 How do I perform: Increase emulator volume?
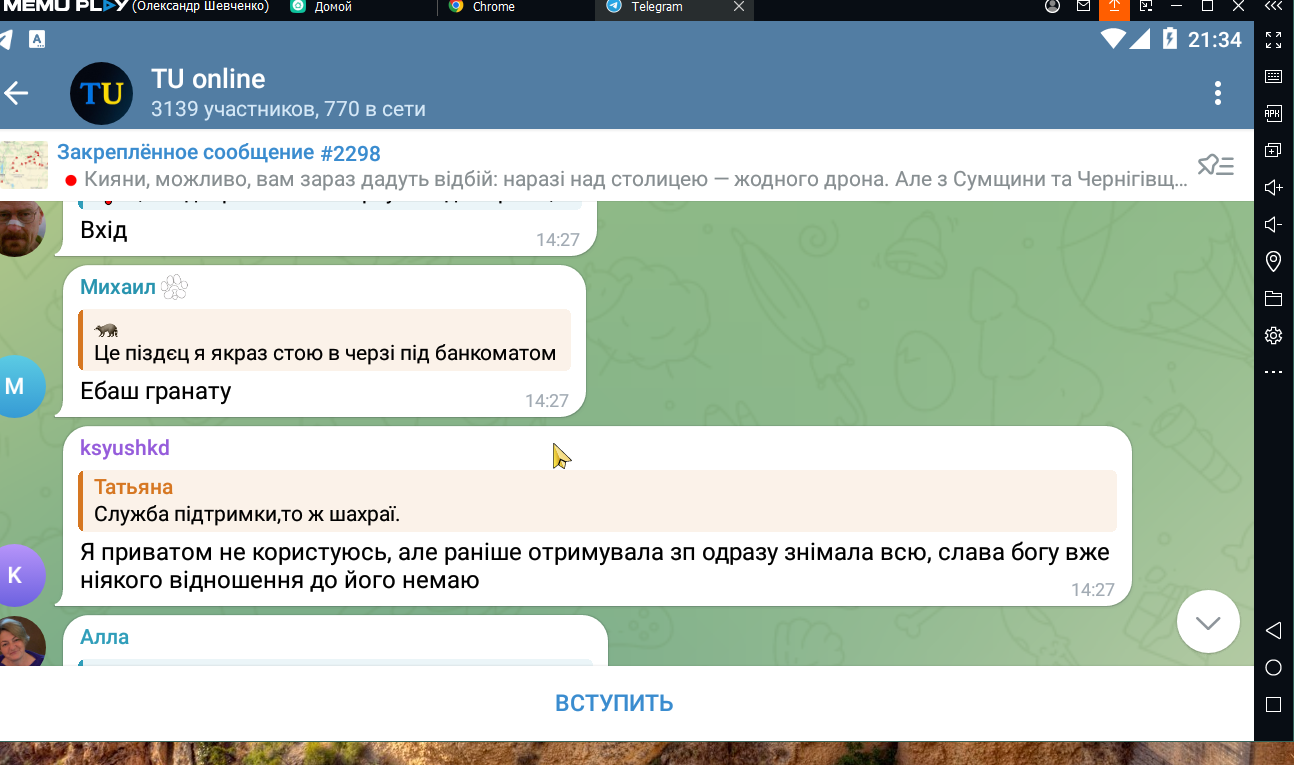click(1273, 187)
